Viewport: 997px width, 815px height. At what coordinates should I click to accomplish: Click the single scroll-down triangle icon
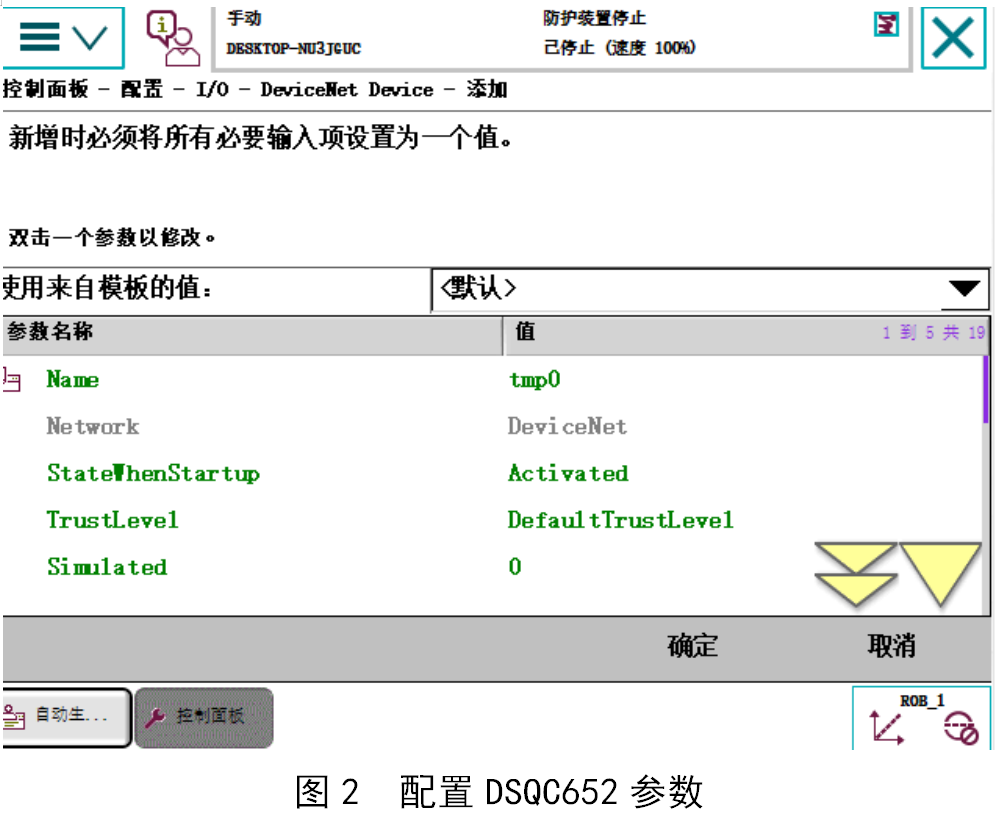point(941,570)
